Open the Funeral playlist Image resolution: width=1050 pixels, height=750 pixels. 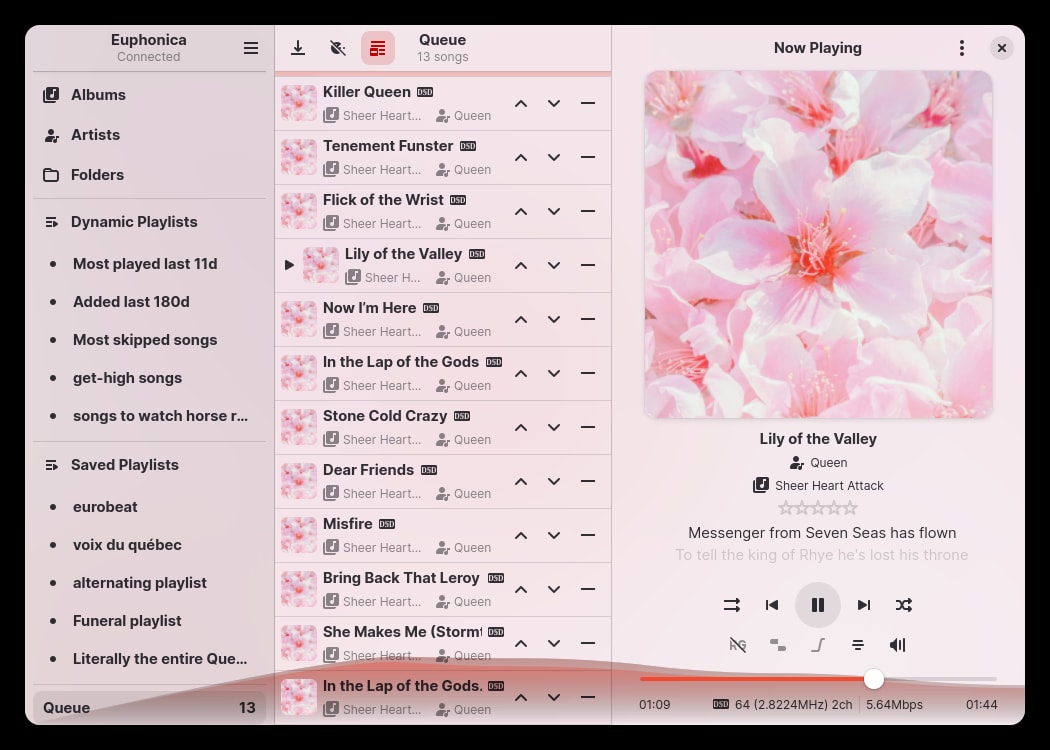(127, 620)
